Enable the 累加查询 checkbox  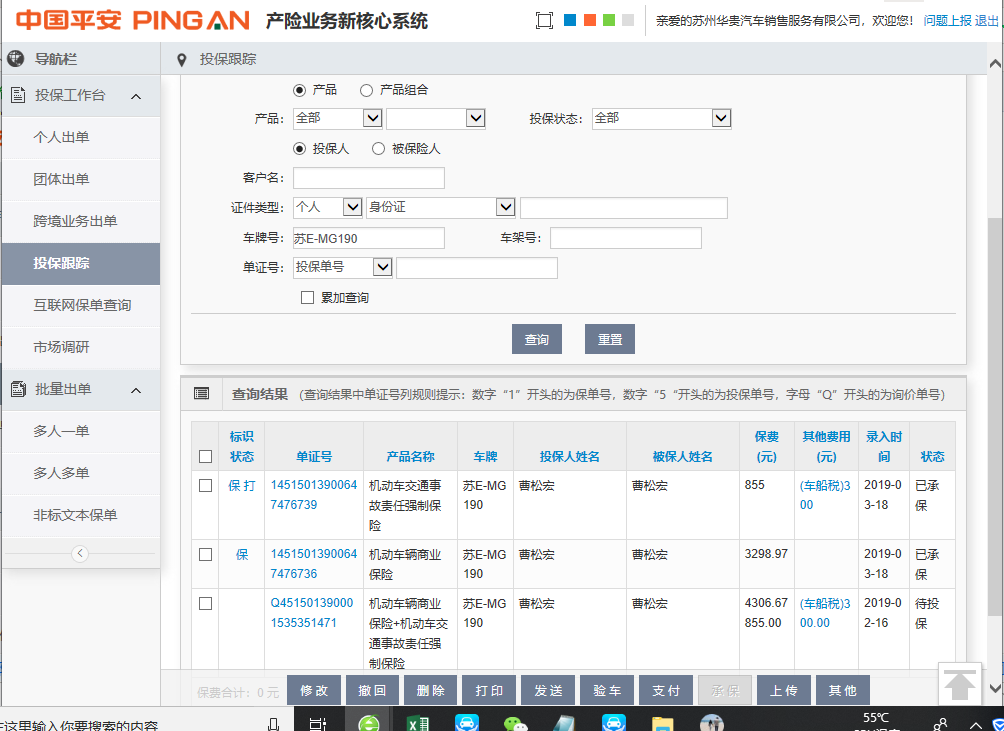pos(308,298)
